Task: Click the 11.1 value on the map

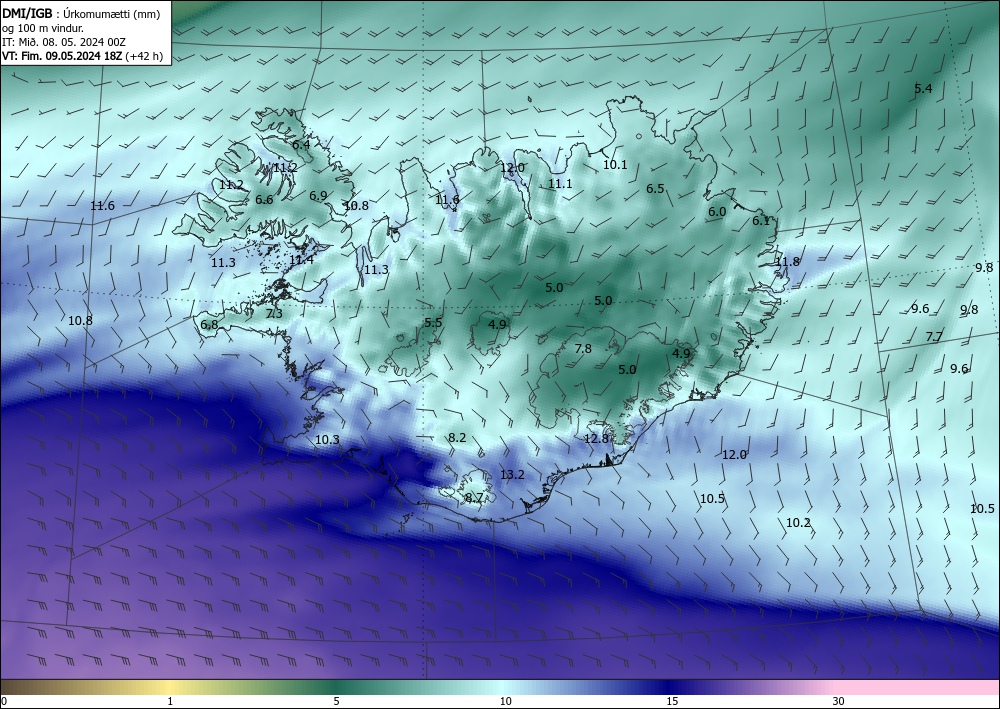Action: click(560, 184)
